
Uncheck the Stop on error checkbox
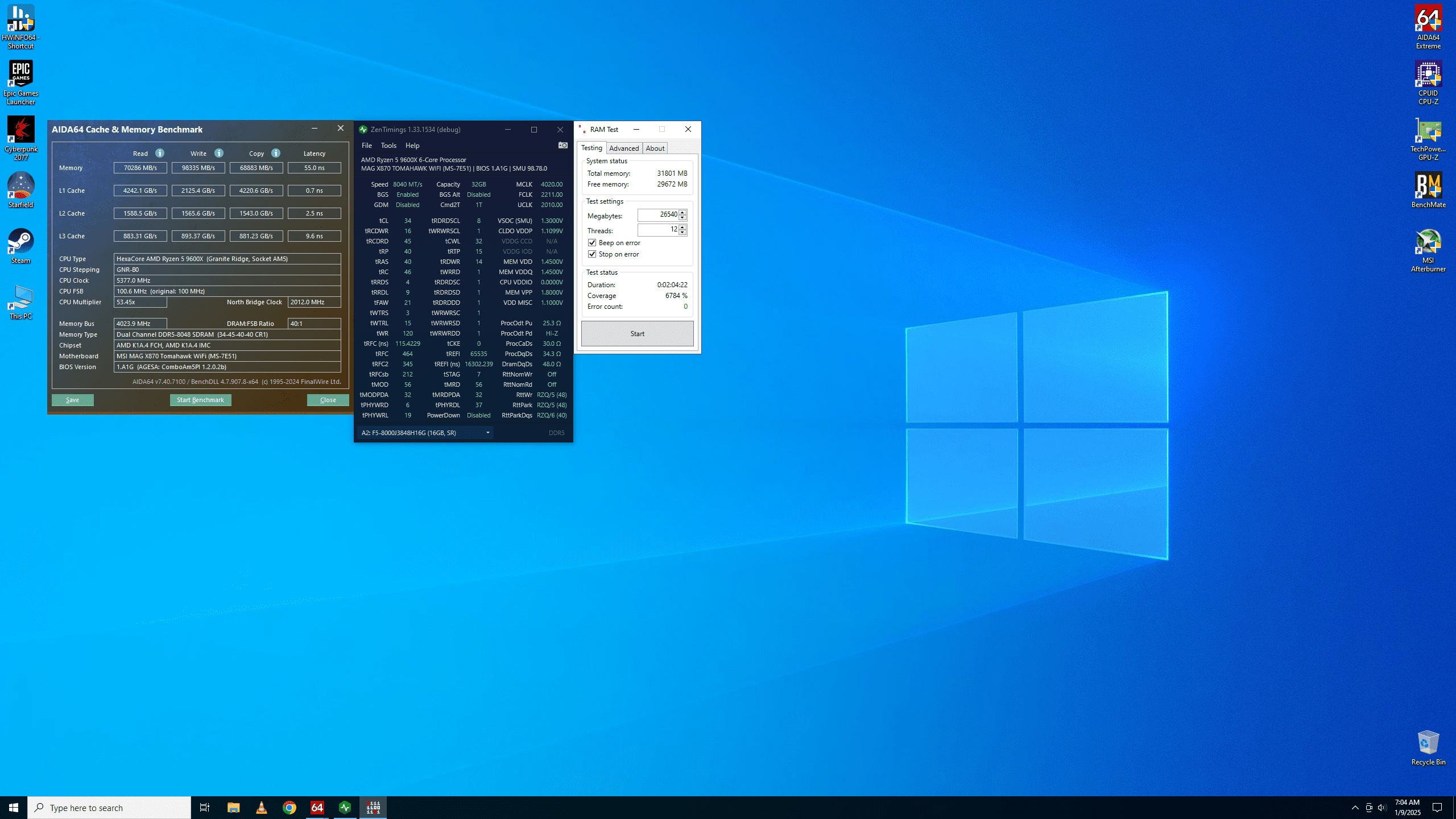click(x=592, y=254)
